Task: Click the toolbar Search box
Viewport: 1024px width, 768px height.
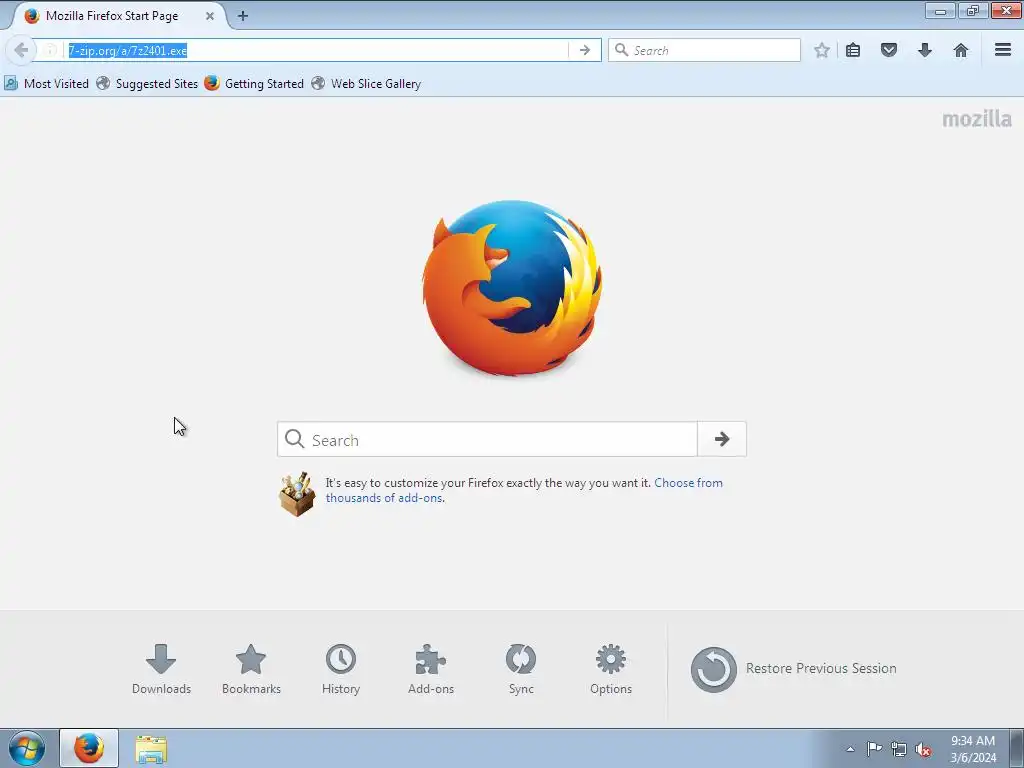Action: (x=704, y=50)
